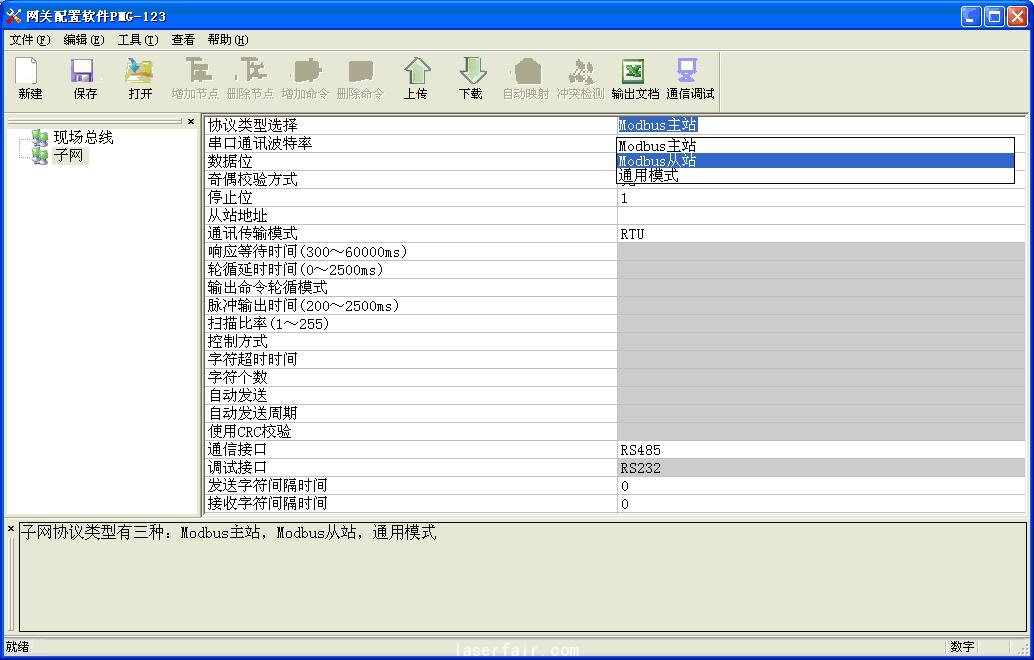Click the 保存 (Save) floppy disk icon

84,78
